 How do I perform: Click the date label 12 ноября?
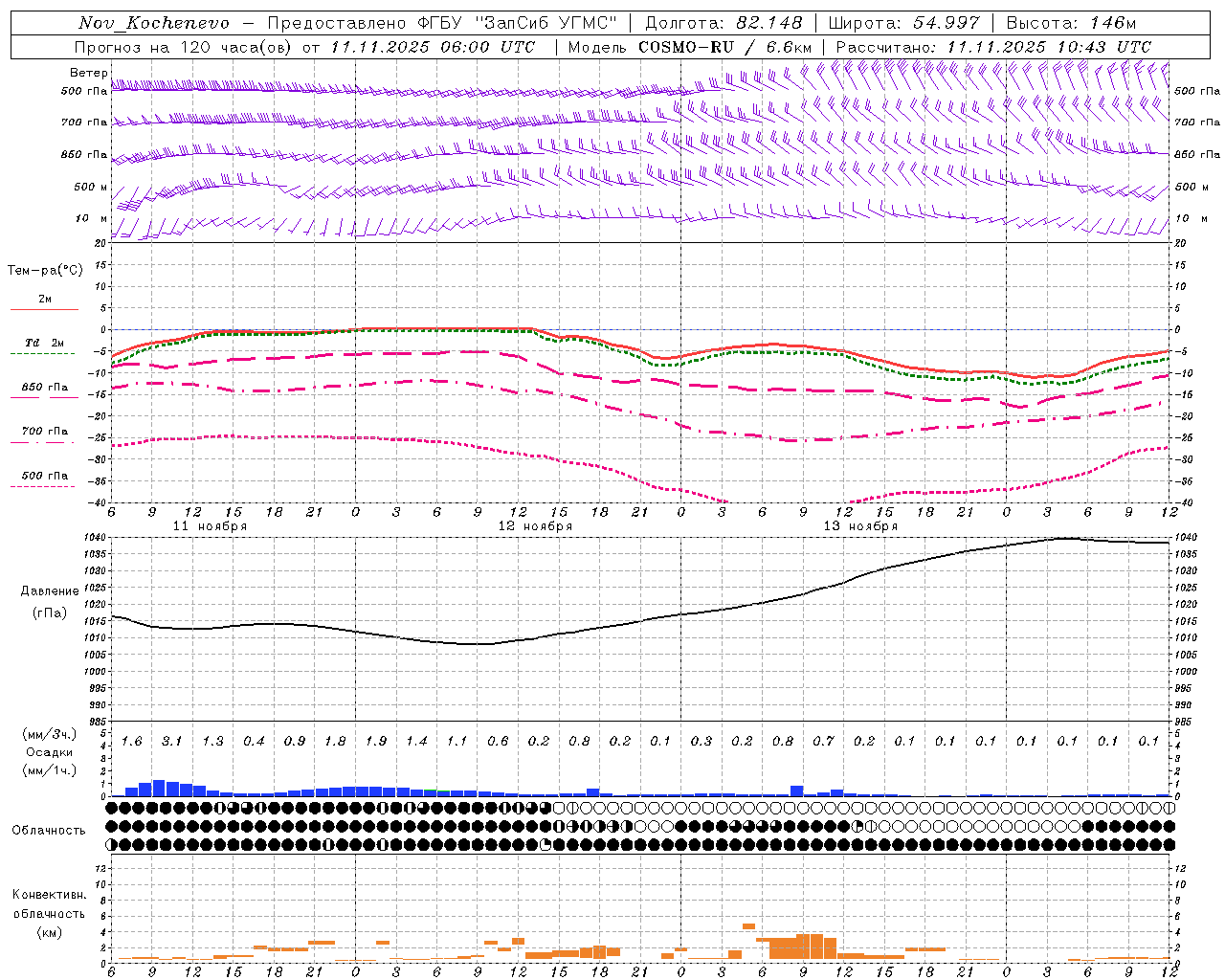(535, 526)
